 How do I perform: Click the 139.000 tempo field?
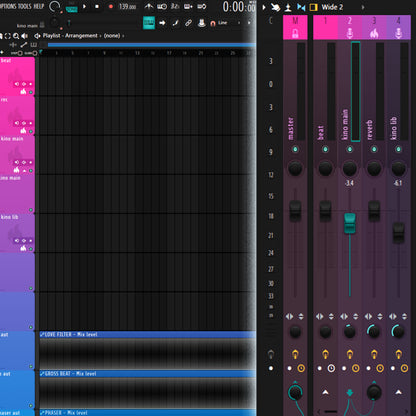127,6
